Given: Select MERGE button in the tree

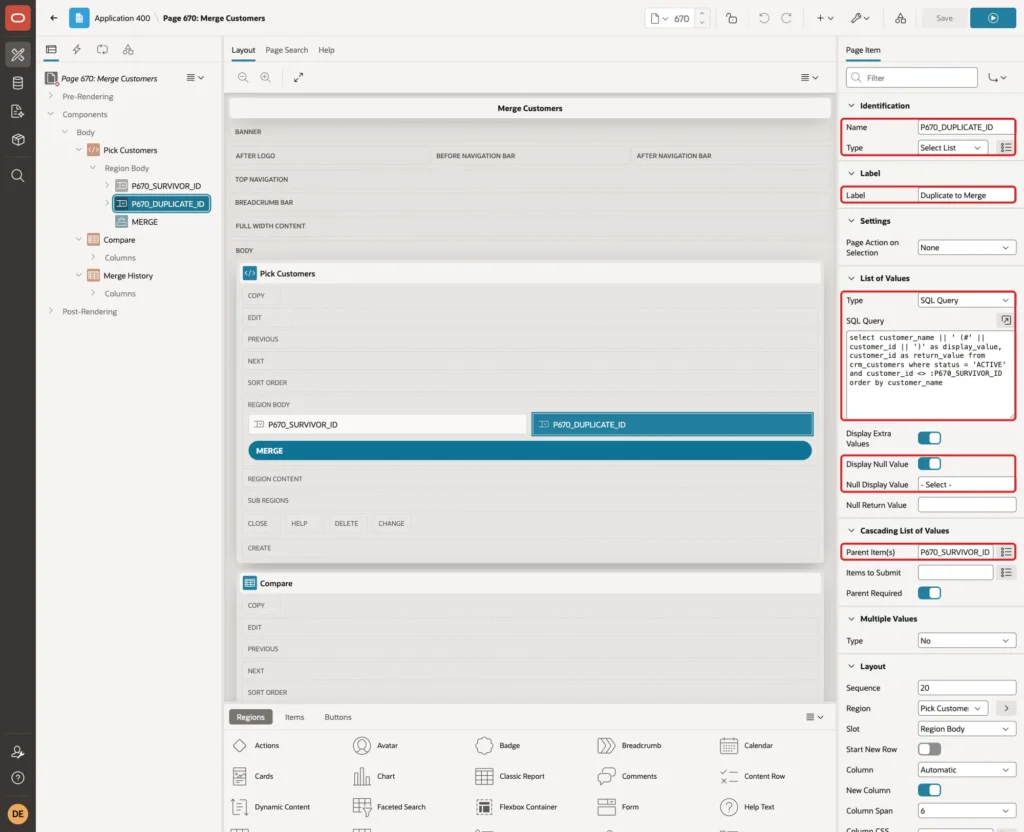Looking at the screenshot, I should [x=144, y=221].
